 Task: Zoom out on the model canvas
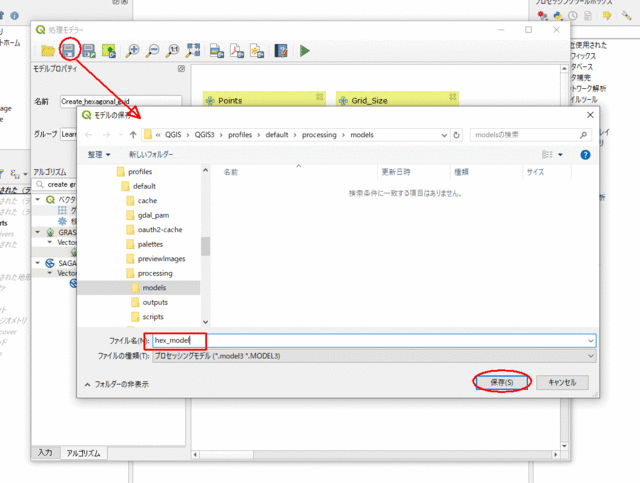152,51
